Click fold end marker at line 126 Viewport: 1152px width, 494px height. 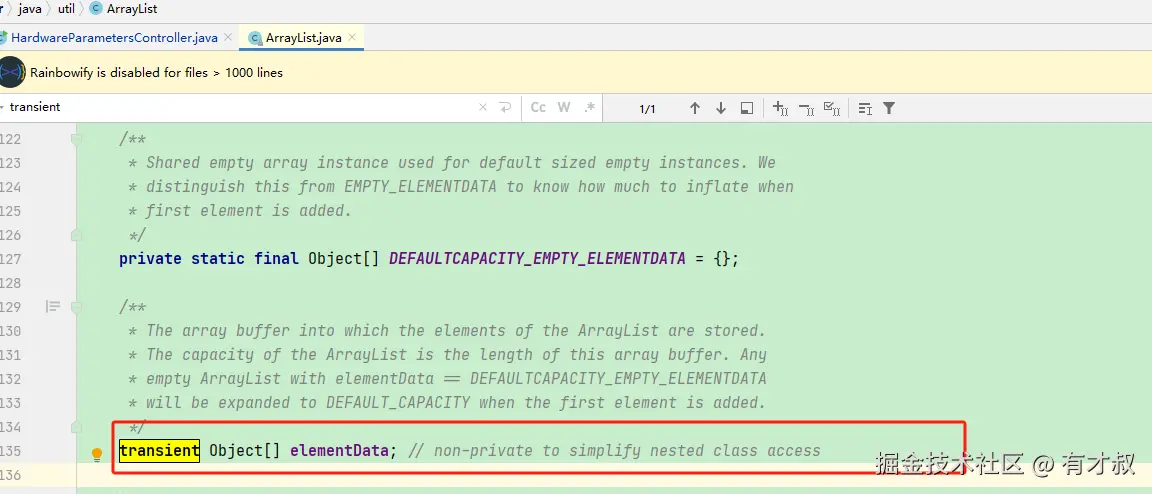[75, 235]
